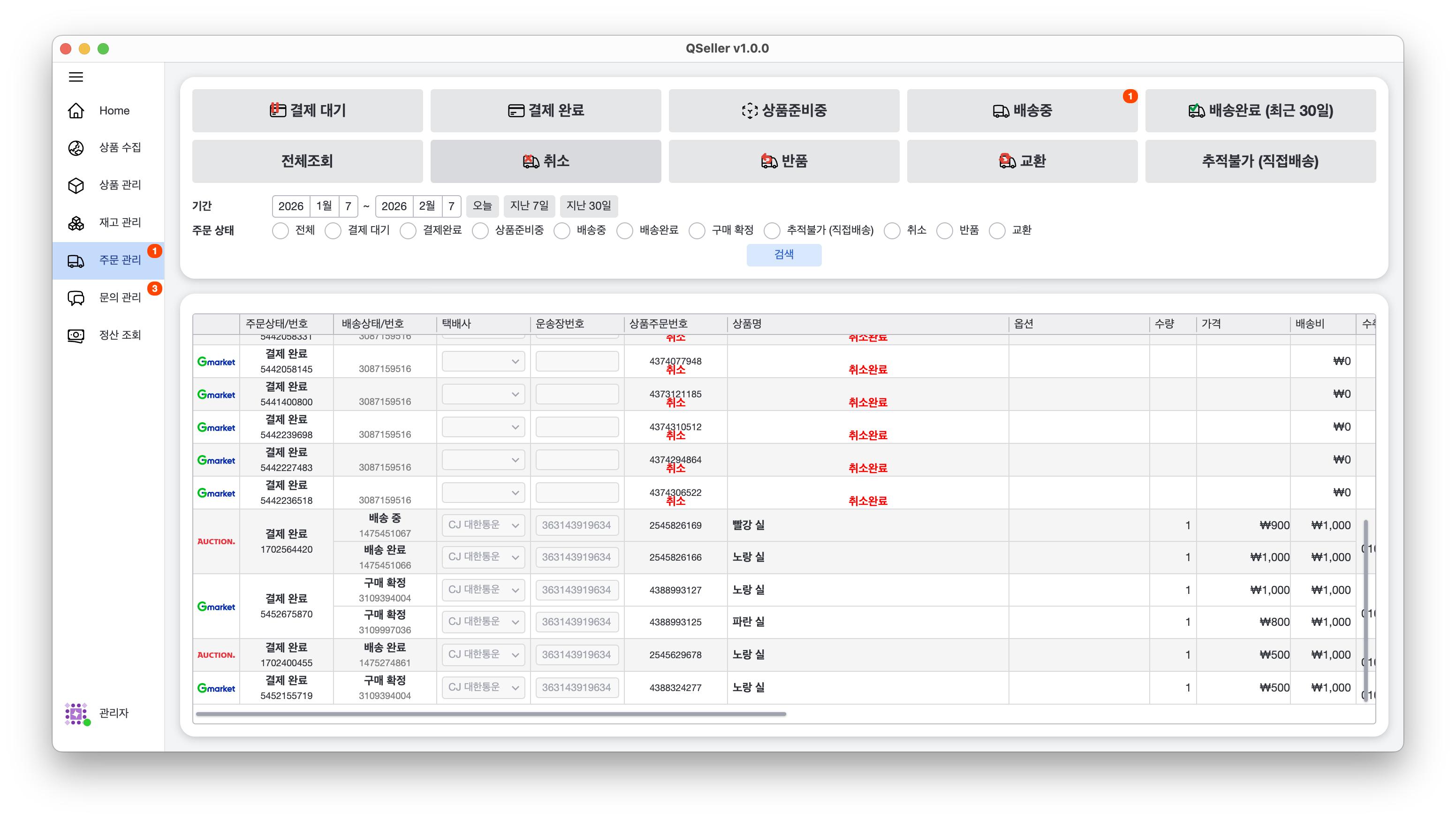Click the Gmarket logo for order 5442239698
This screenshot has height=821, width=1456.
216,427
